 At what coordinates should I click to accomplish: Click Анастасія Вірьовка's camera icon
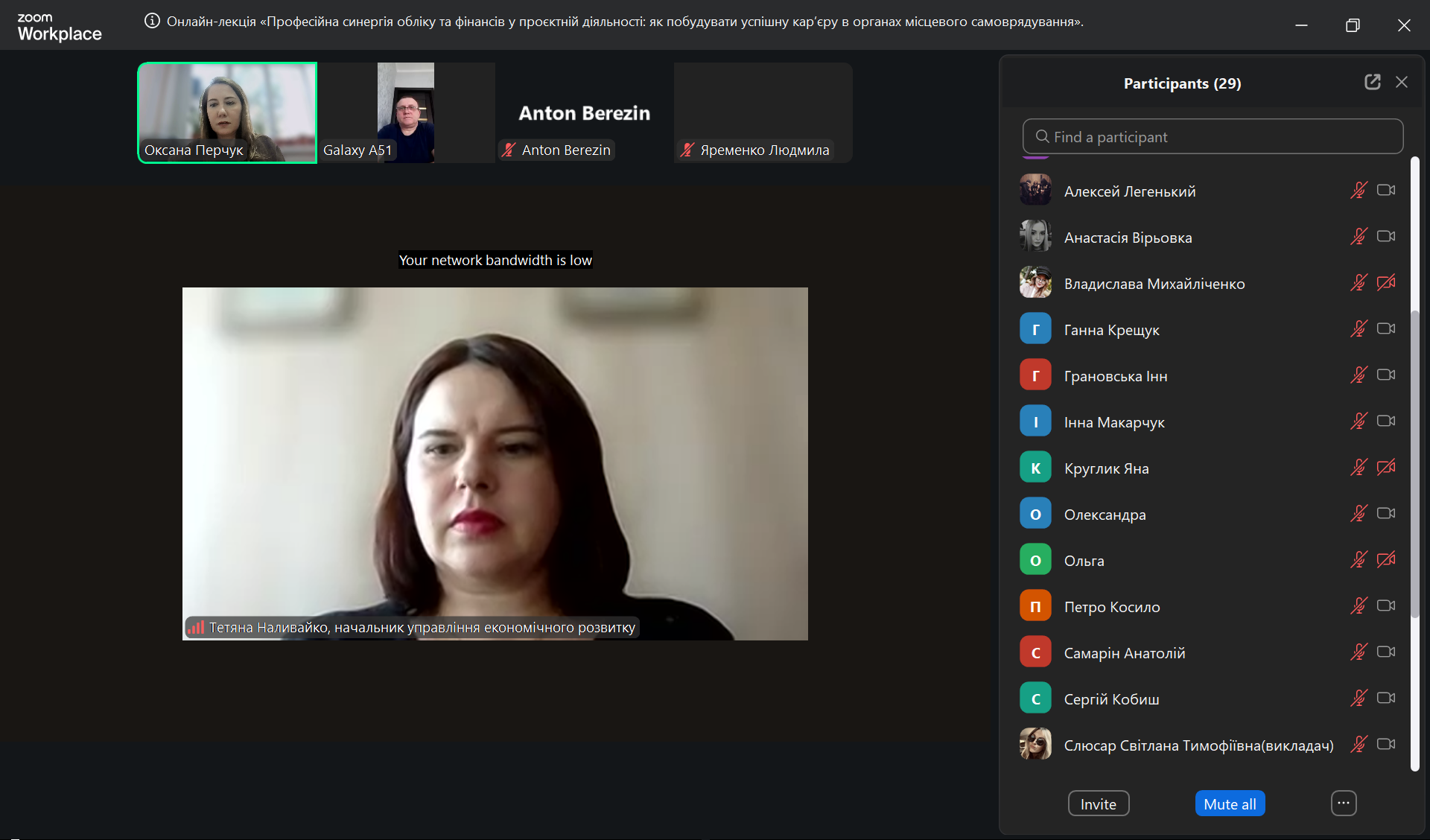point(1385,237)
